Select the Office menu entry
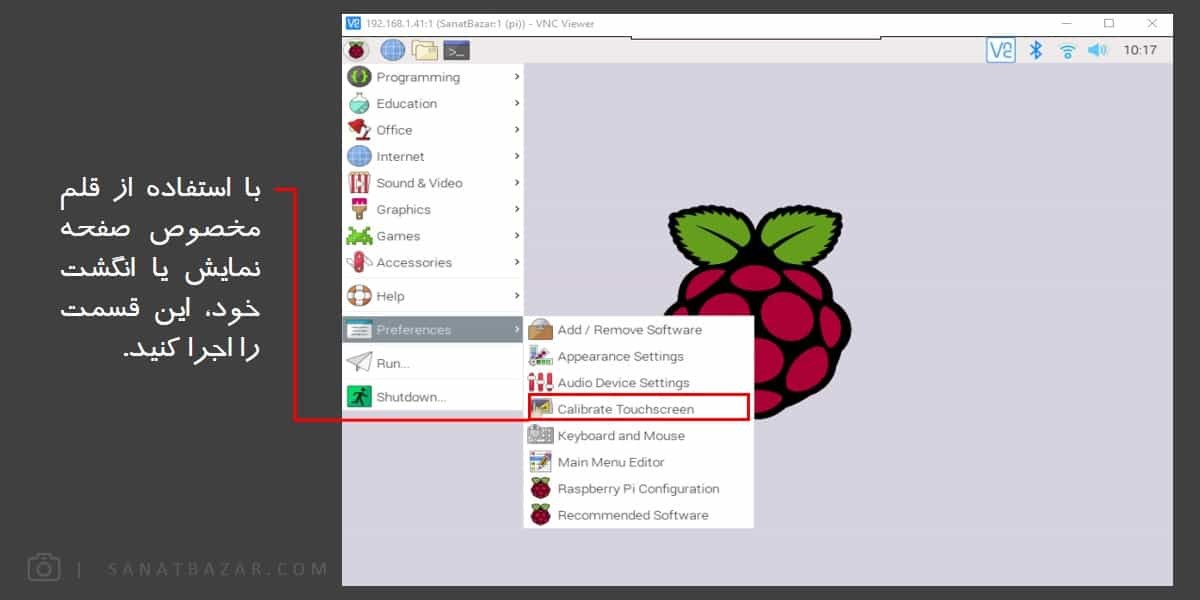 (x=433, y=130)
